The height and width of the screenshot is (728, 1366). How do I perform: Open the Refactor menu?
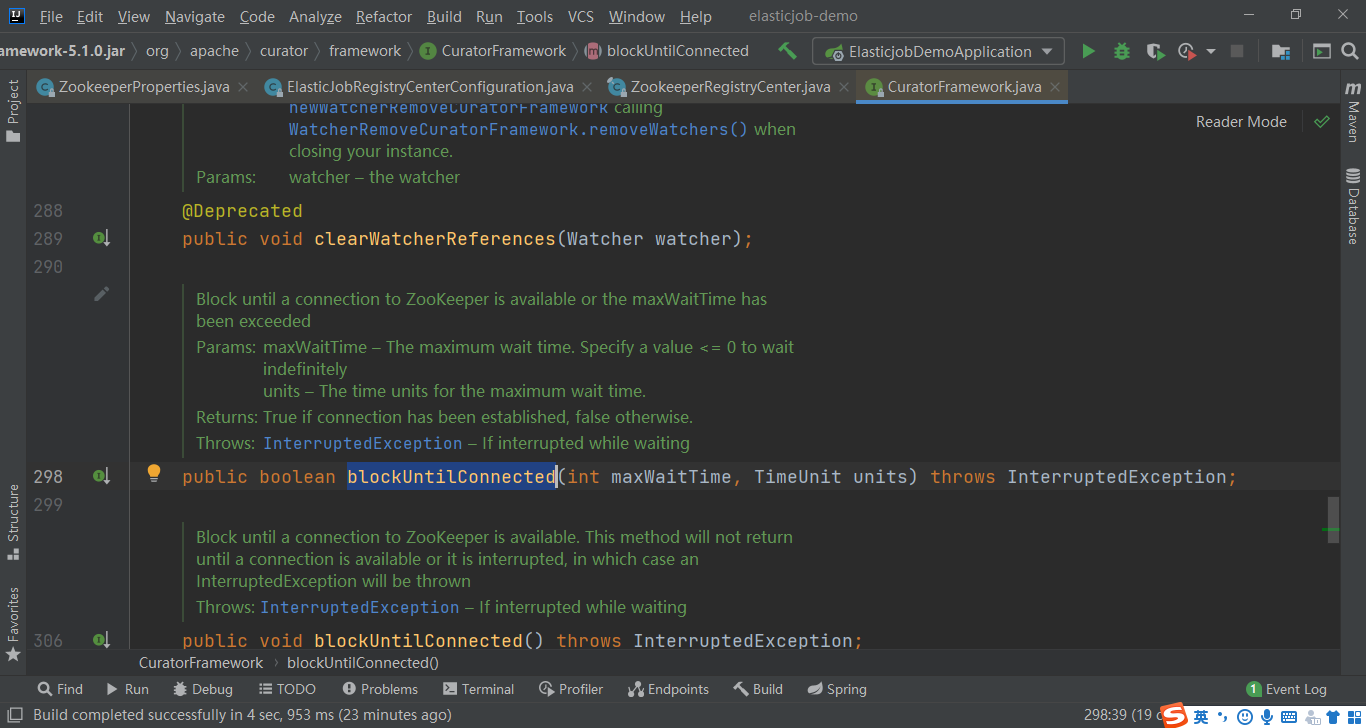point(384,16)
